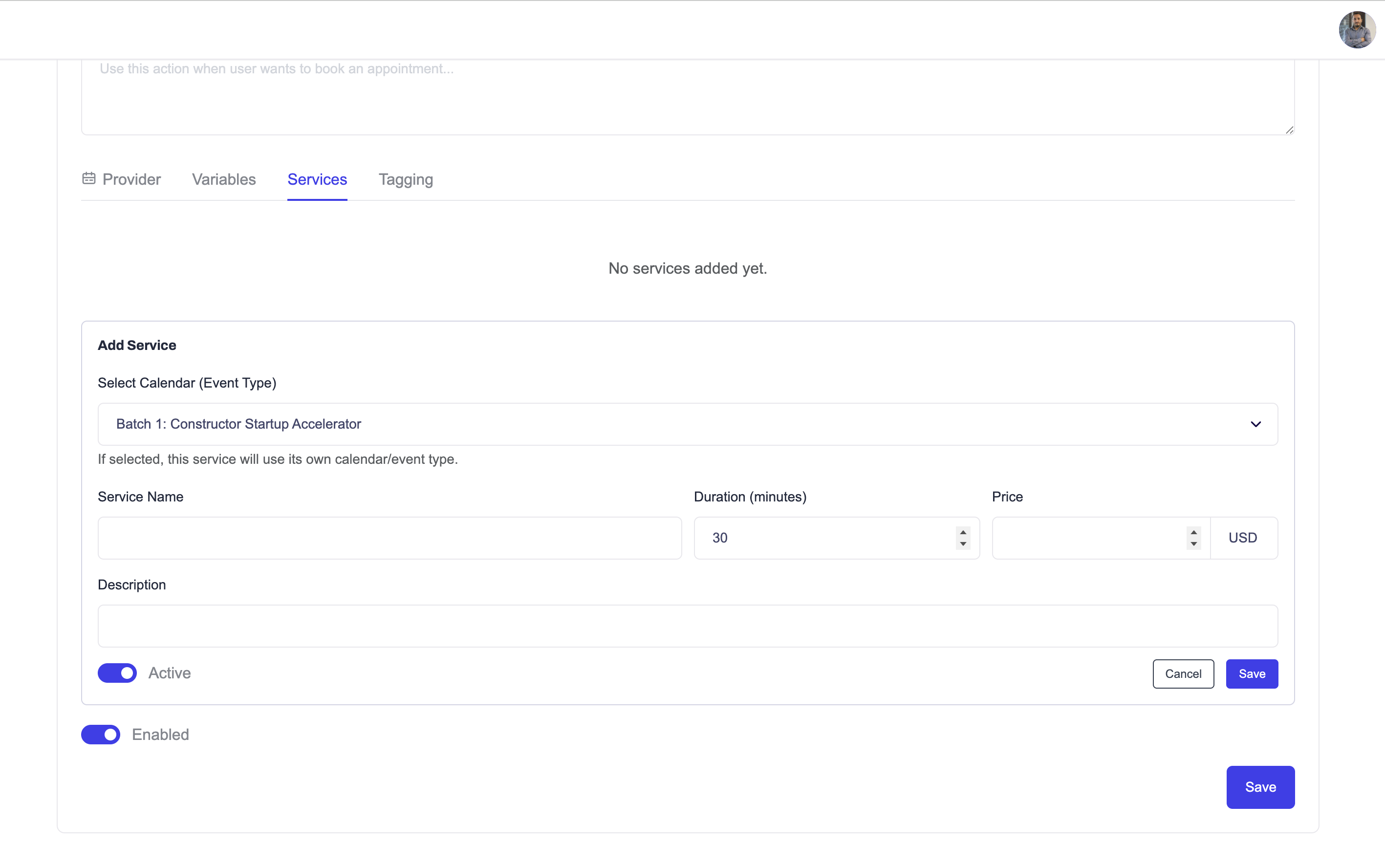Decrease duration with the down stepper arrow
The width and height of the screenshot is (1385, 868).
coord(963,543)
